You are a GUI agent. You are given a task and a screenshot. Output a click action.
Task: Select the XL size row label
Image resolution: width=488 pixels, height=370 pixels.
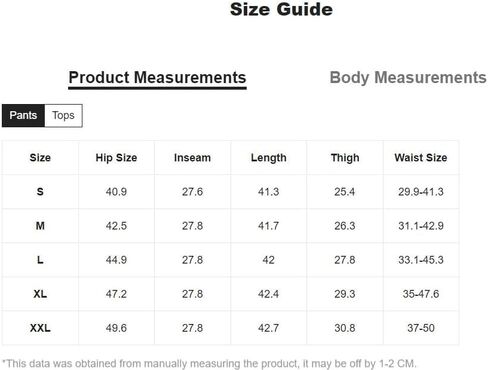coord(40,294)
